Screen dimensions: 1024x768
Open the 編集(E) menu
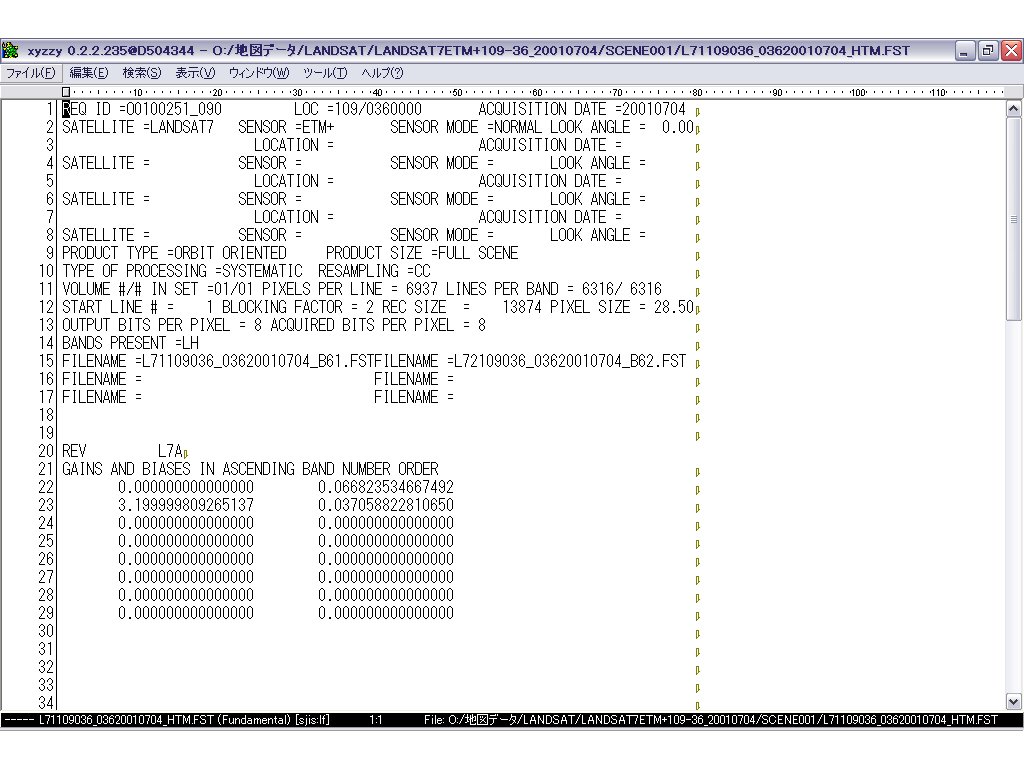89,73
